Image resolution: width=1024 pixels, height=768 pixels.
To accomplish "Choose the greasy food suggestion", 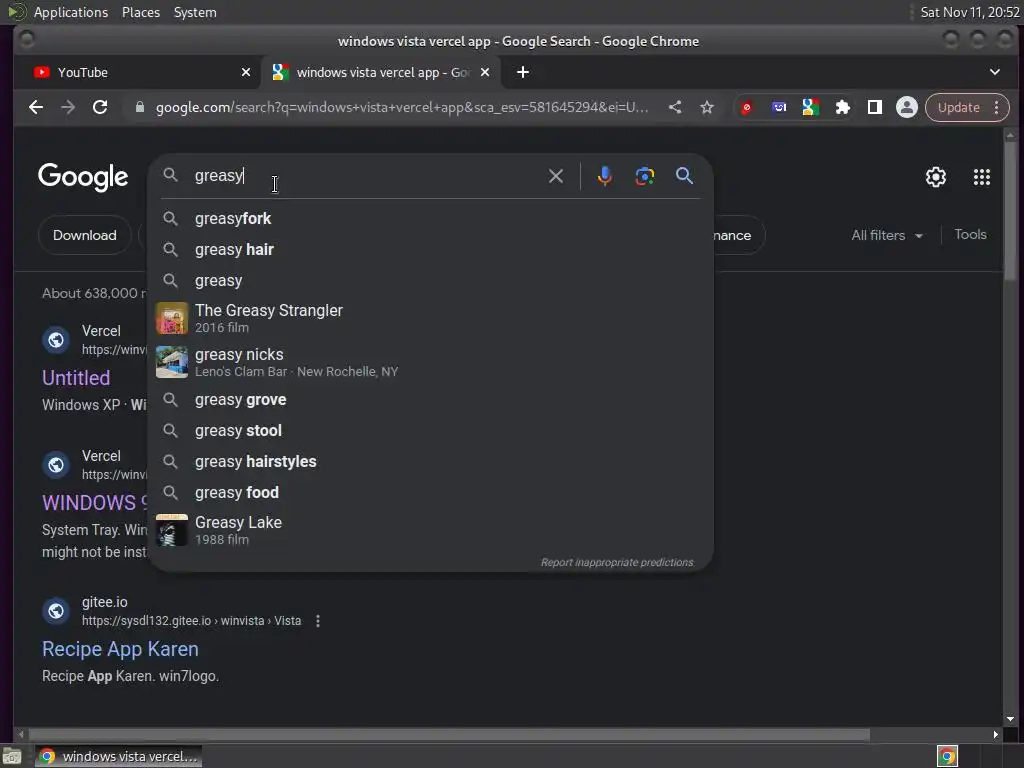I will [431, 492].
